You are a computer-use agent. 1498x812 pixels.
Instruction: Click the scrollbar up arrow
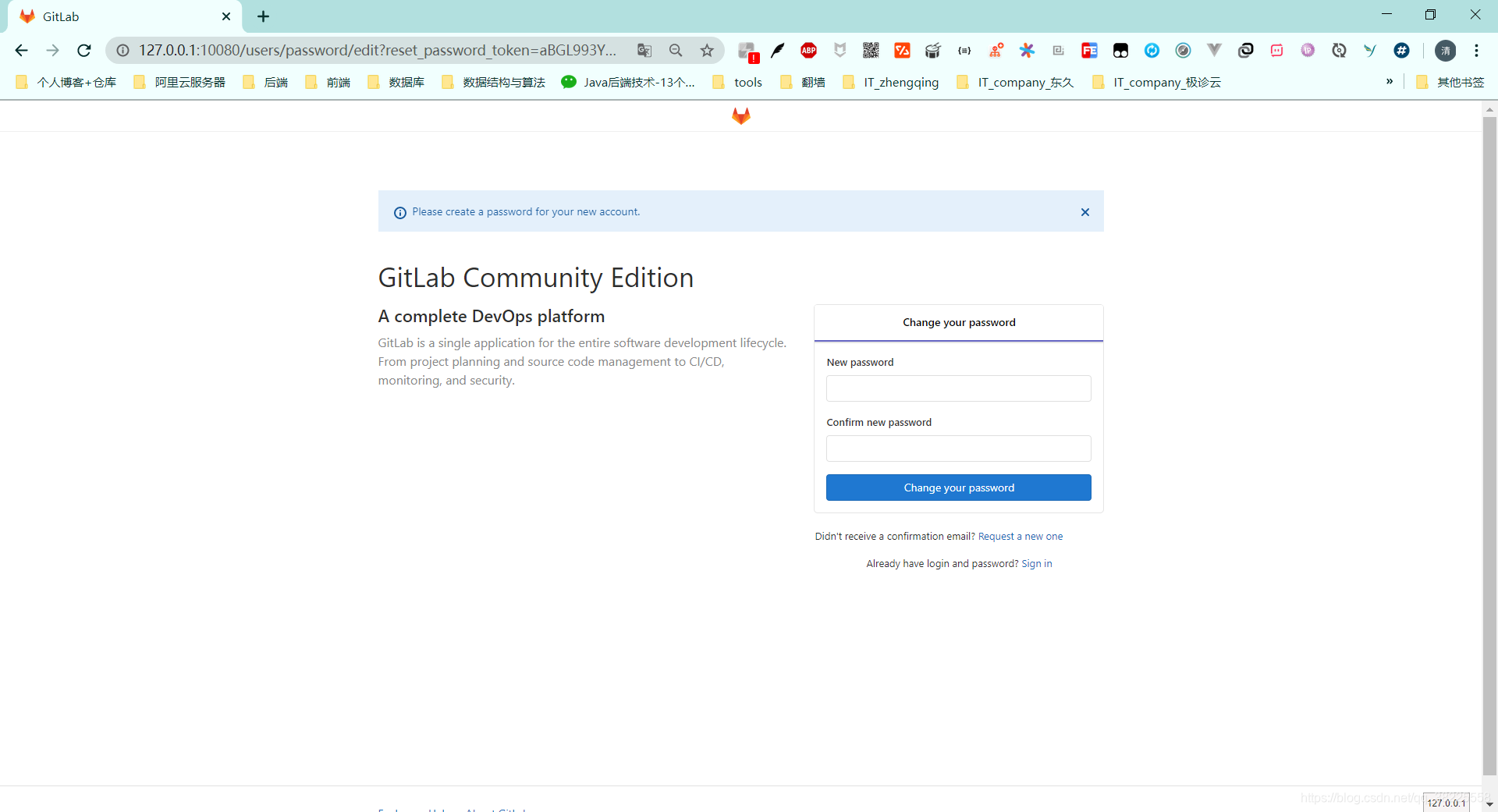(1489, 109)
